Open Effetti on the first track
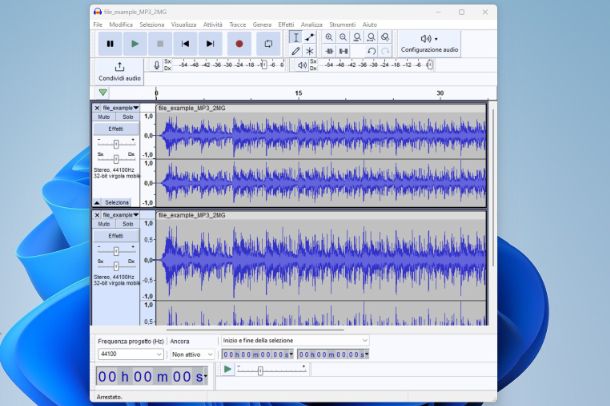 (116, 129)
